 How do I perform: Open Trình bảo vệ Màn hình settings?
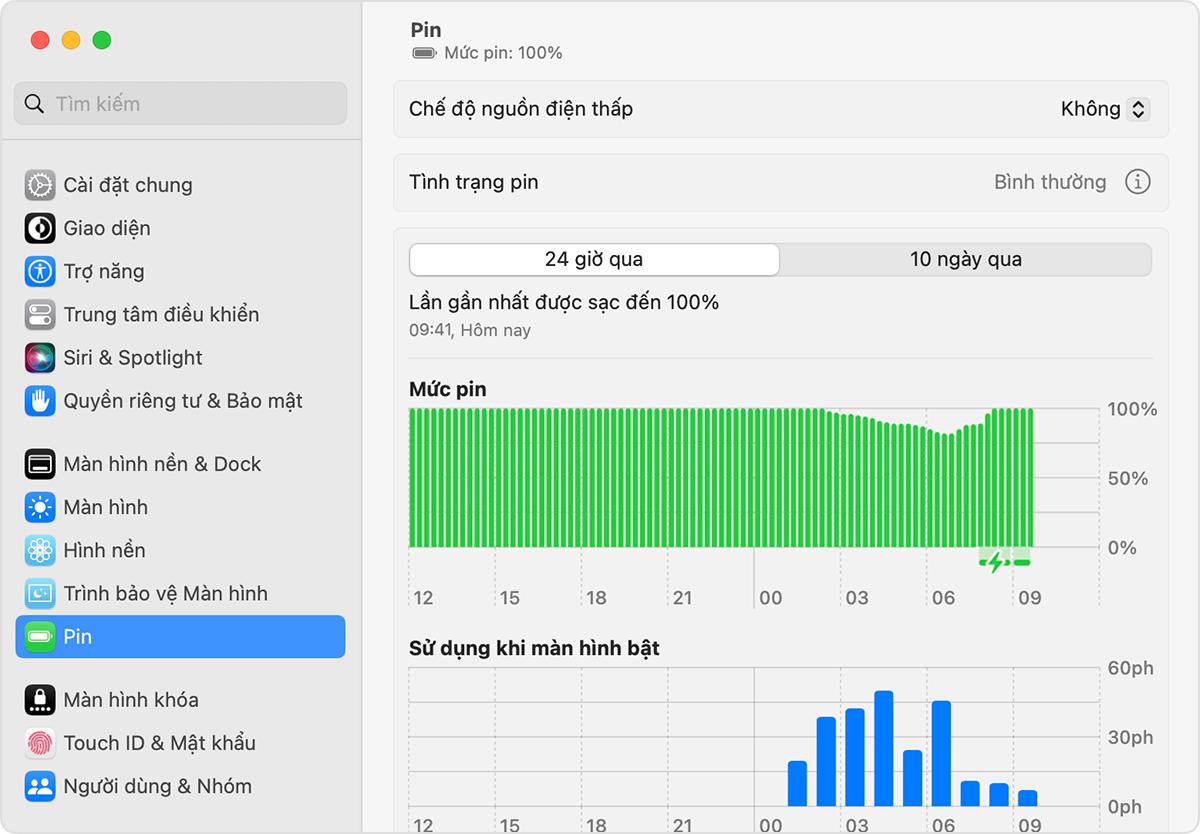point(165,593)
